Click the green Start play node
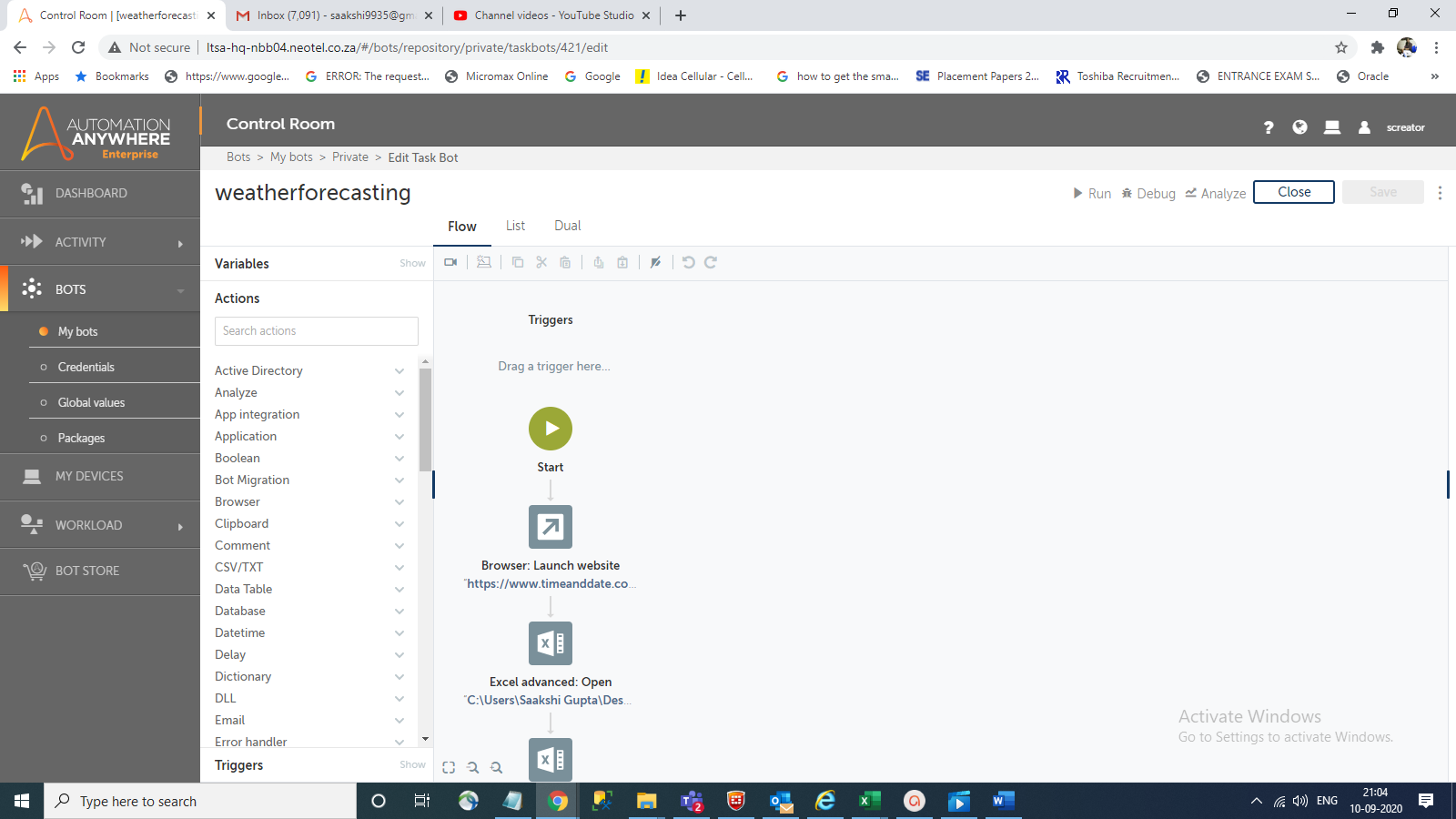This screenshot has height=819, width=1456. click(551, 429)
